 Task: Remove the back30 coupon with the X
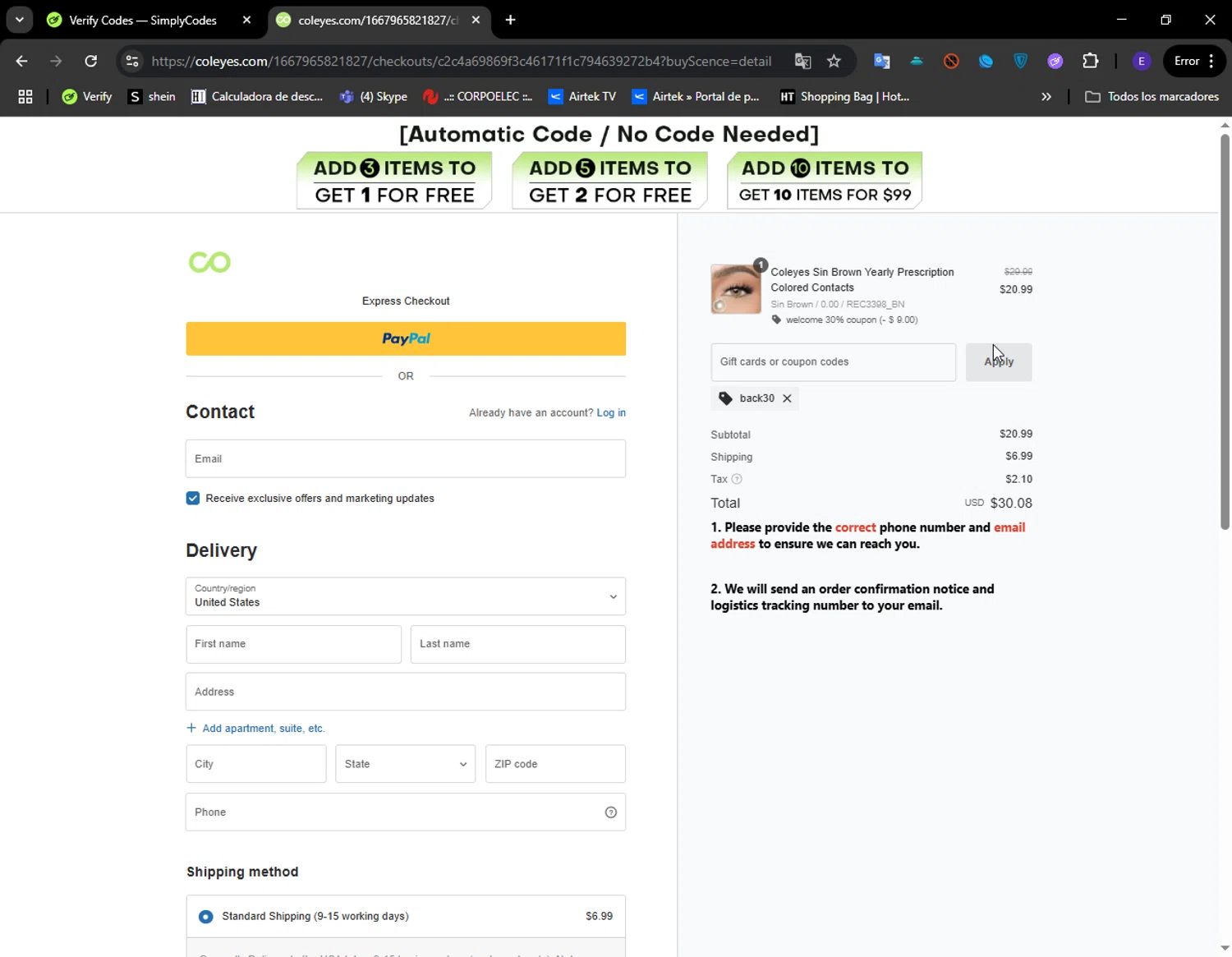click(787, 398)
